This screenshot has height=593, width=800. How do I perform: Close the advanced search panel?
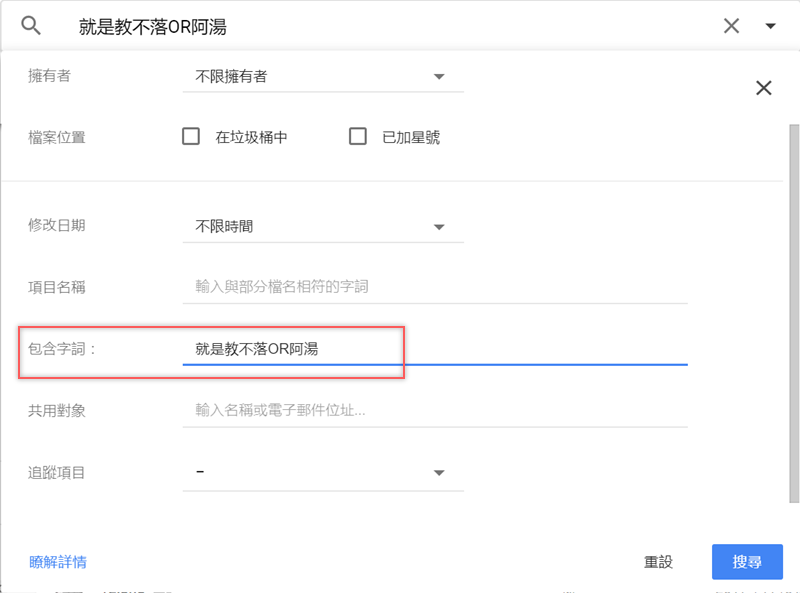click(x=764, y=88)
